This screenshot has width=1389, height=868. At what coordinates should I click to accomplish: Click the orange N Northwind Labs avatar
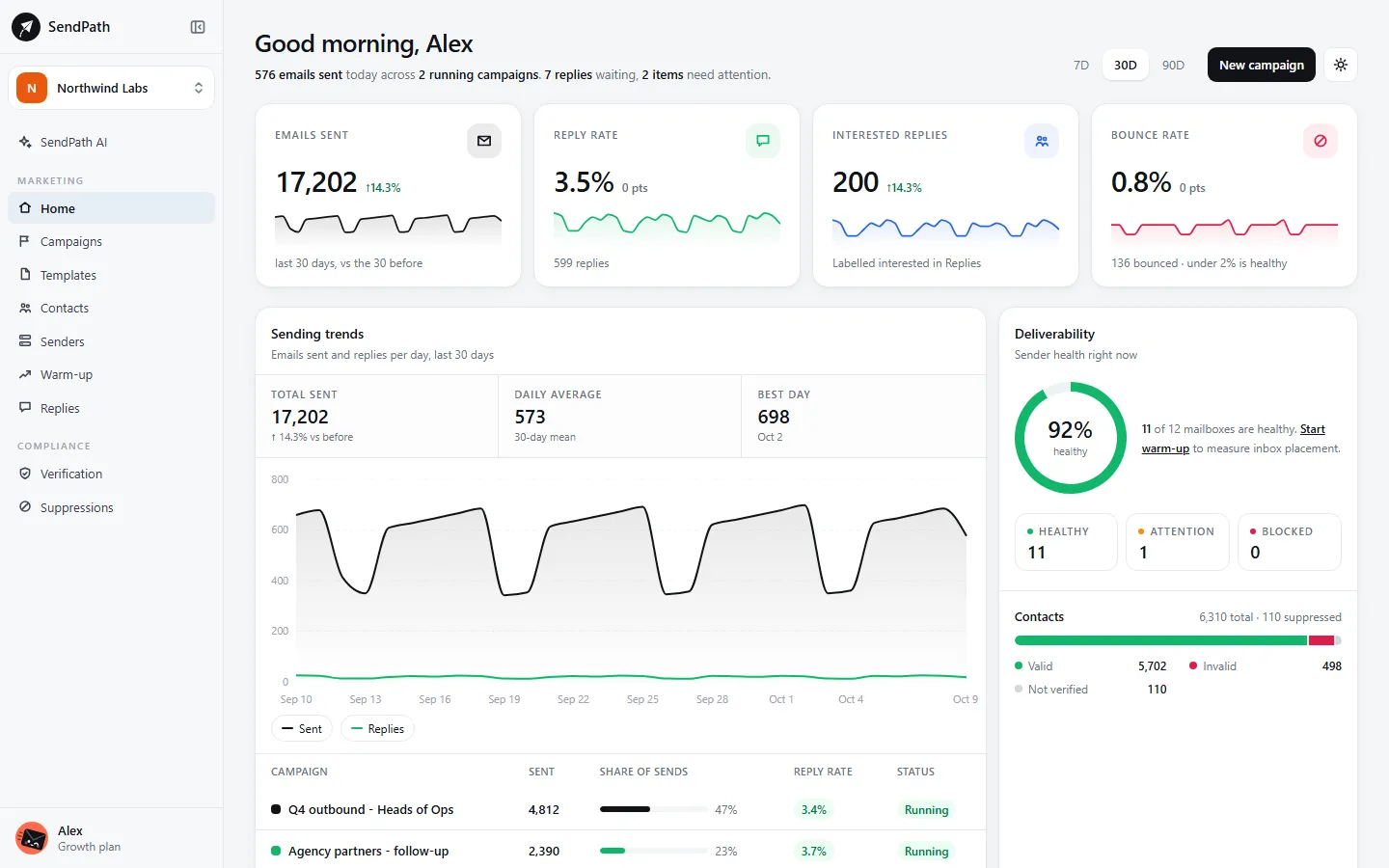pyautogui.click(x=32, y=88)
